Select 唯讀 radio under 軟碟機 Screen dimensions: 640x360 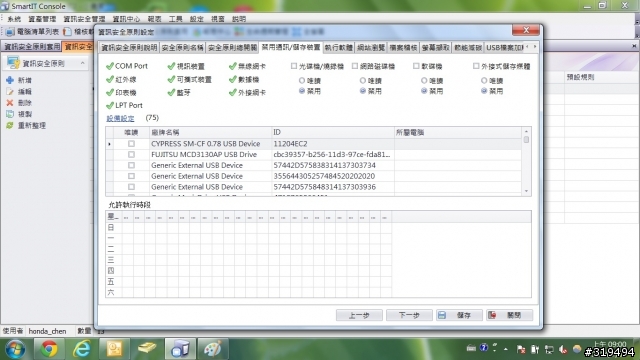424,80
